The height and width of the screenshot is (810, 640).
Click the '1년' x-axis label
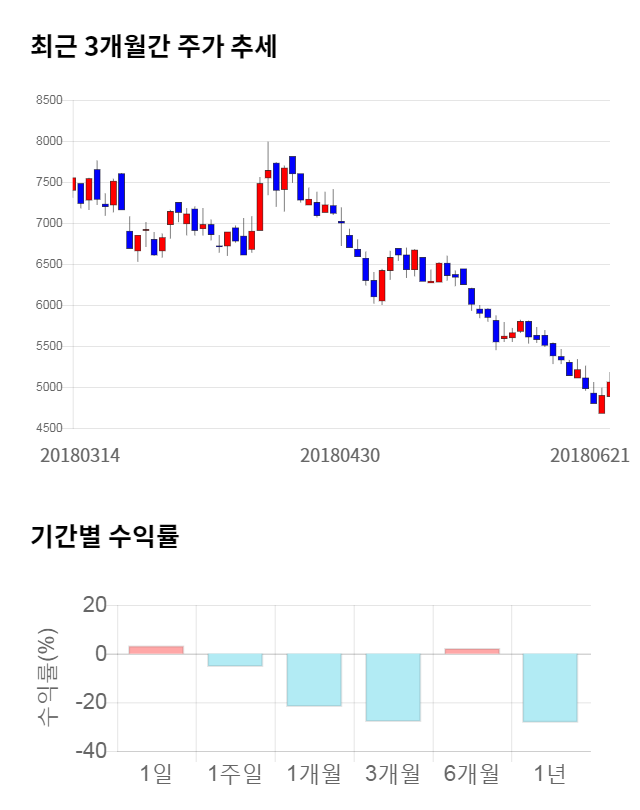pyautogui.click(x=550, y=773)
